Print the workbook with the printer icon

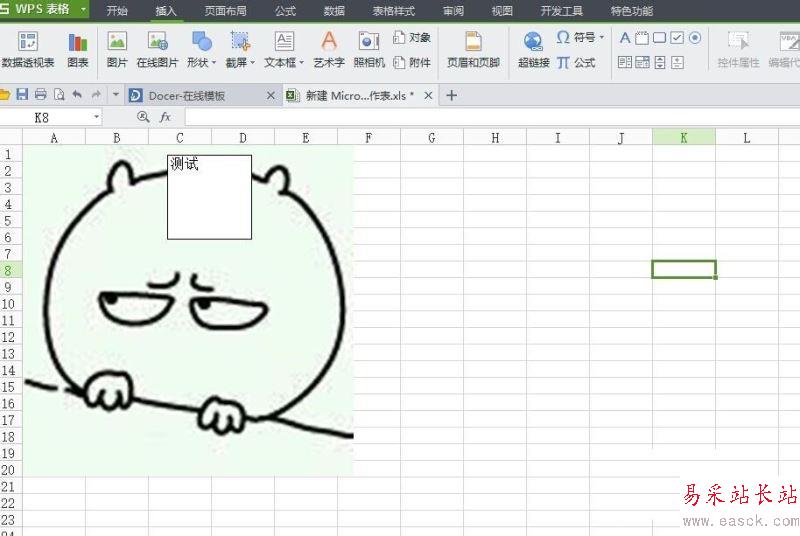tap(40, 94)
